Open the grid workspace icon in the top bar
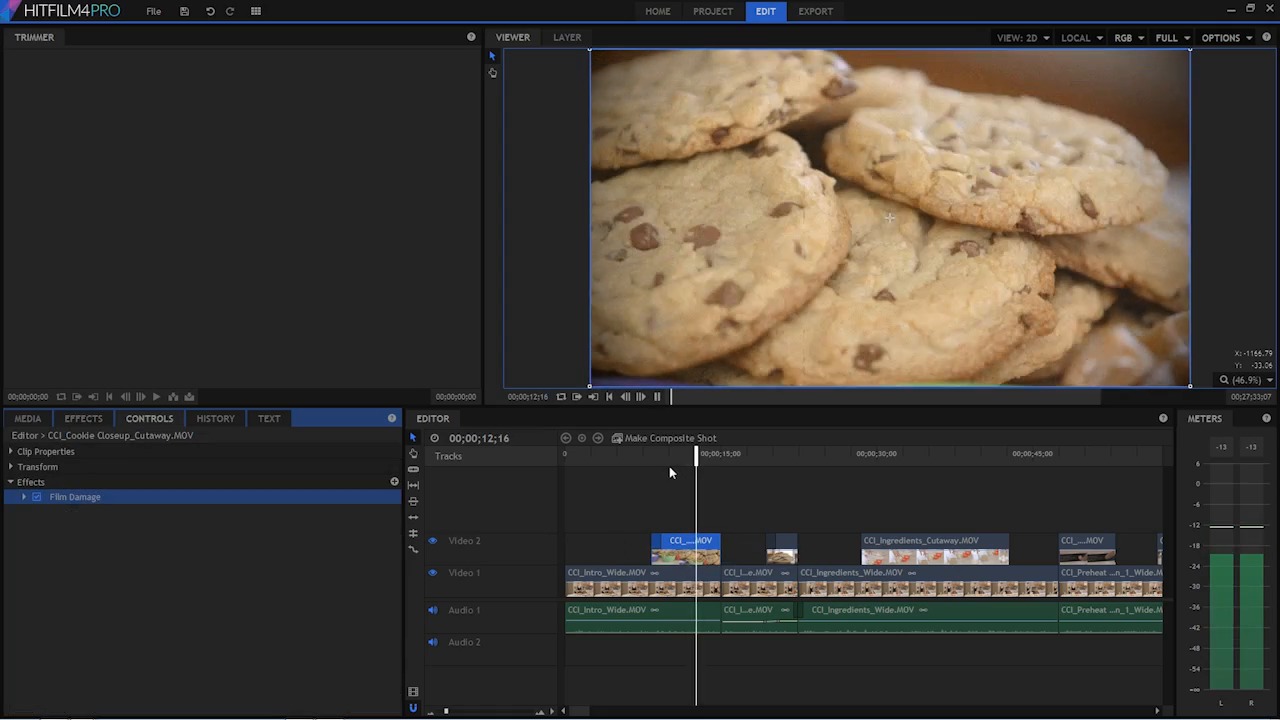This screenshot has height=720, width=1280. click(256, 11)
